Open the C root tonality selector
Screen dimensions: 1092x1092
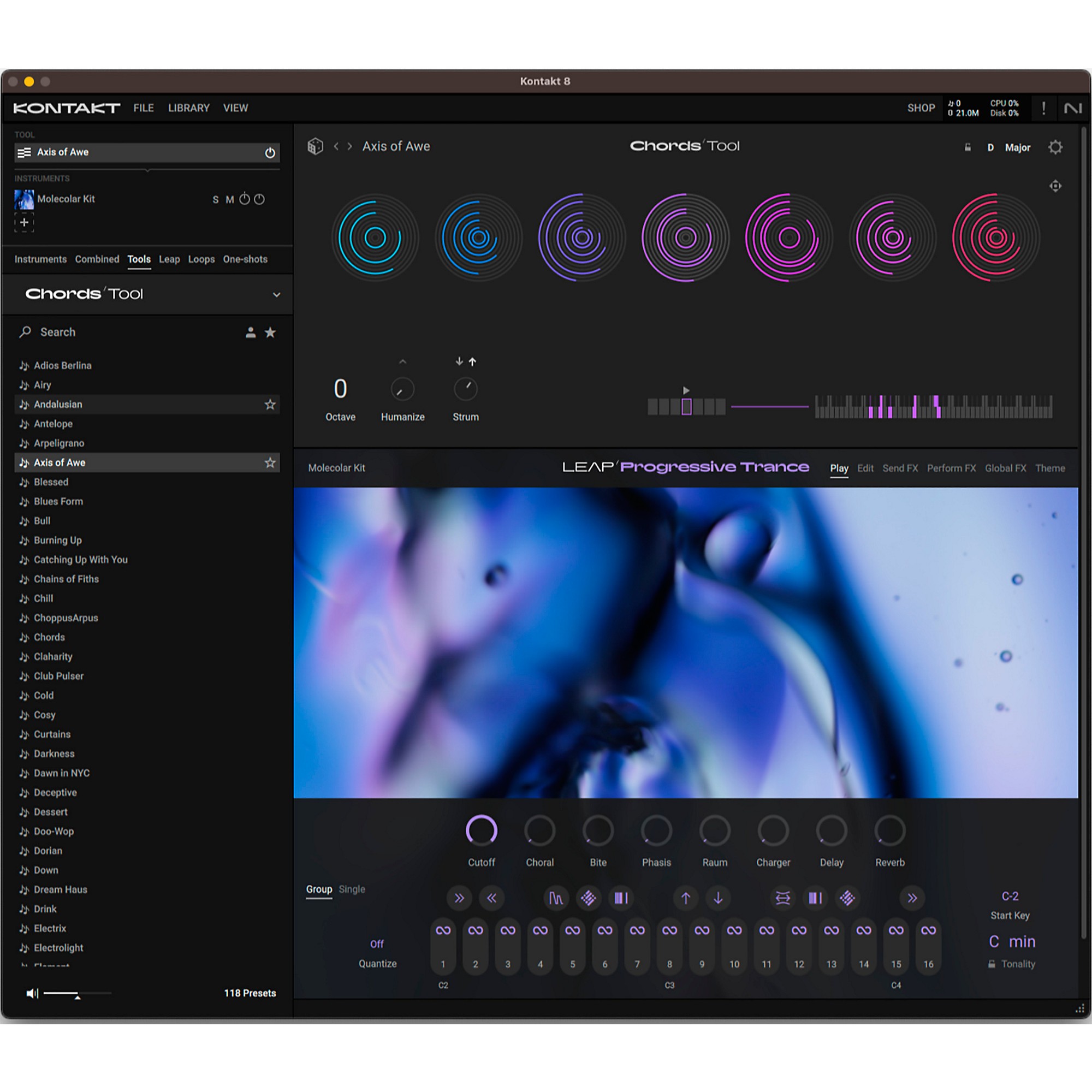point(994,942)
